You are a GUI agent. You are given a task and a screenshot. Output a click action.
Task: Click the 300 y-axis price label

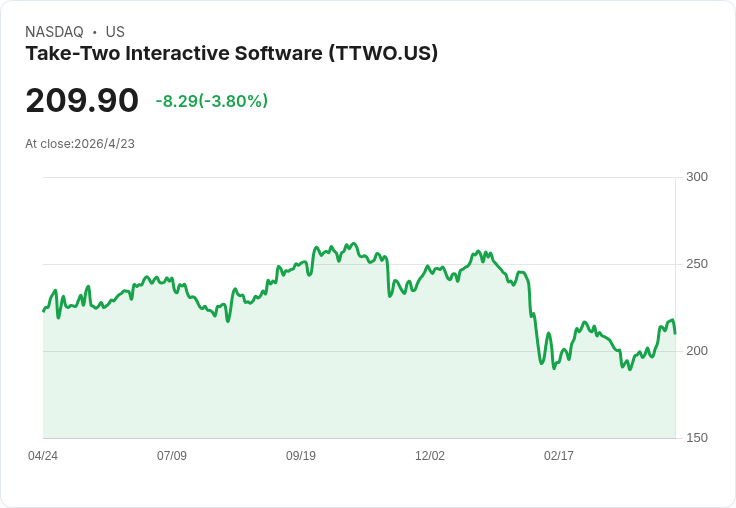(697, 177)
